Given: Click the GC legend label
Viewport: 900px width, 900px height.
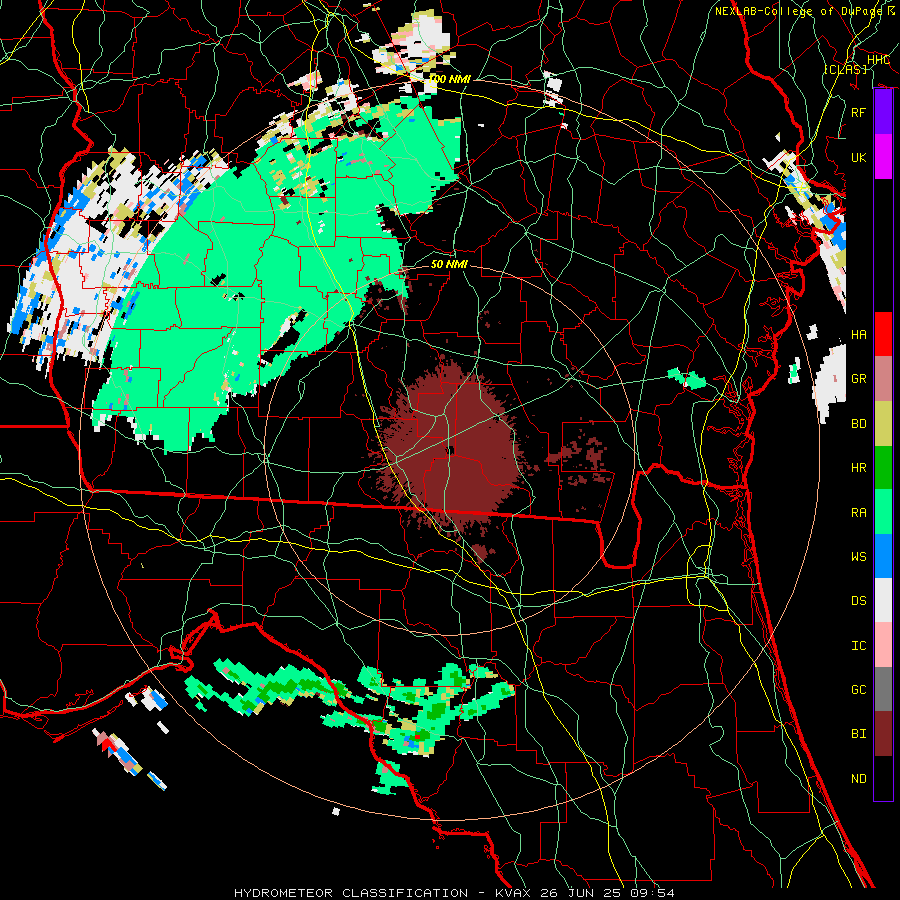Looking at the screenshot, I should [x=859, y=689].
